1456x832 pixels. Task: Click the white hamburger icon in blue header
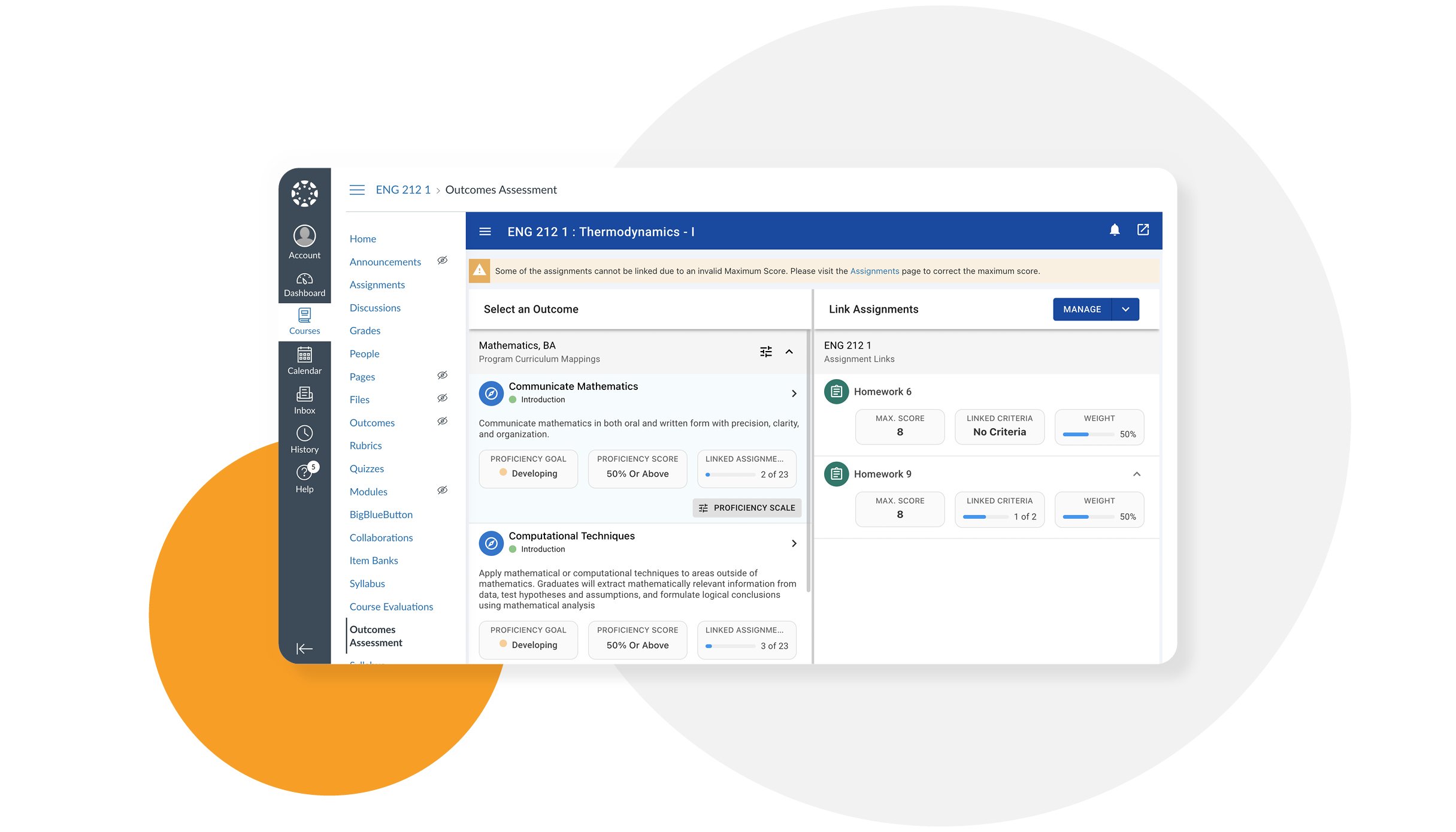[x=485, y=232]
